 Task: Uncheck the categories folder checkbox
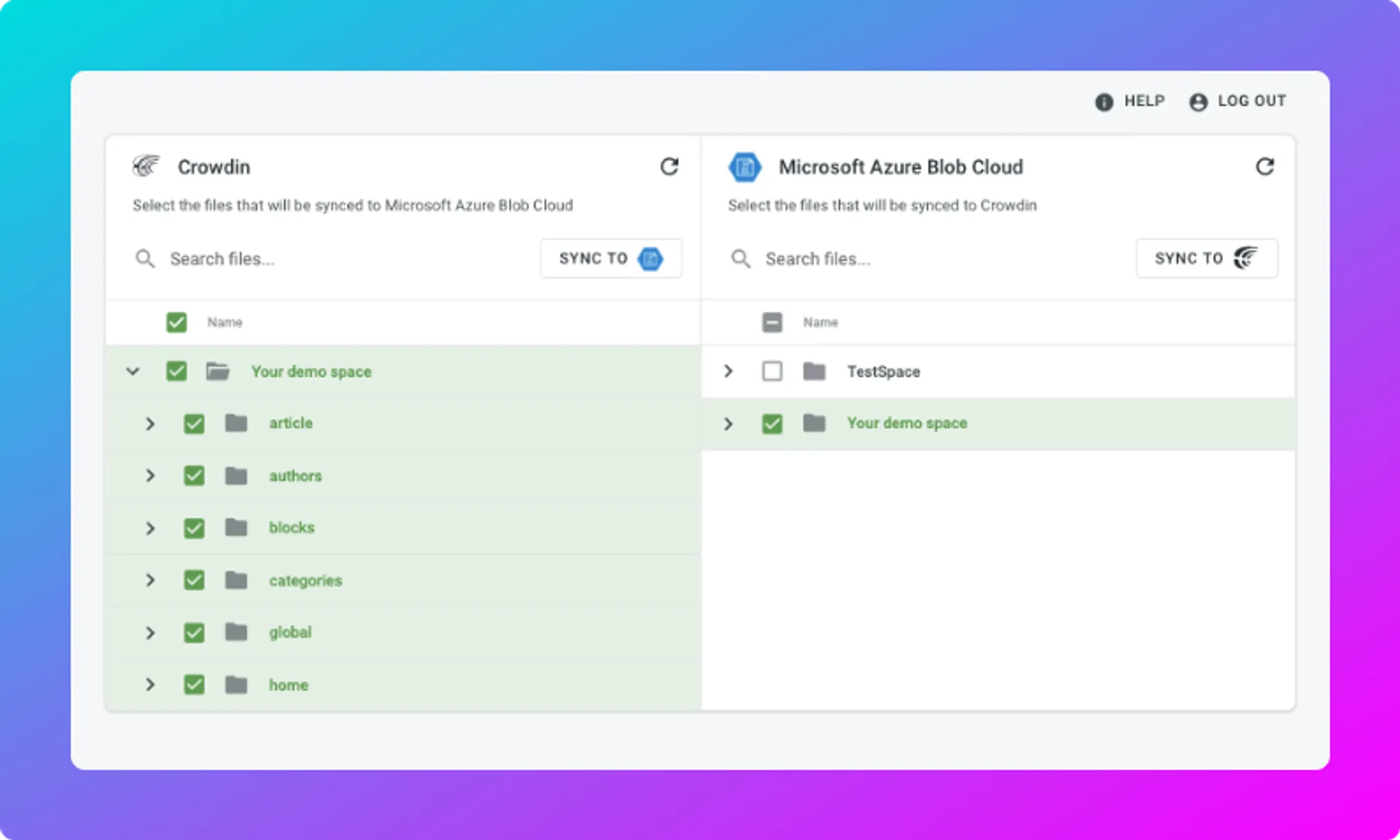194,580
